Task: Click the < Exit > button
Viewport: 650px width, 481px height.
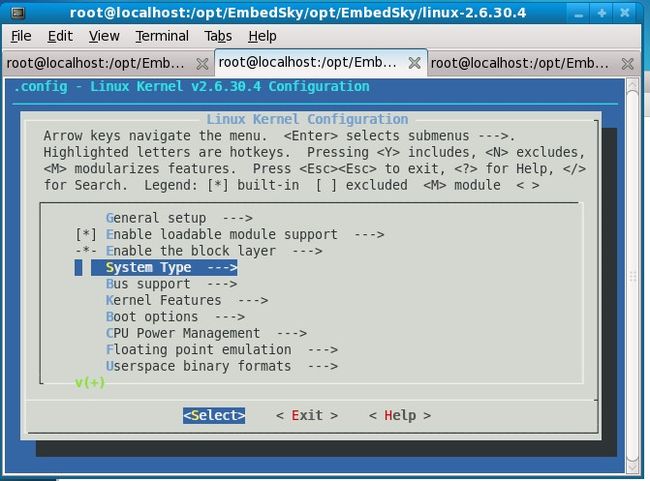Action: click(x=307, y=415)
